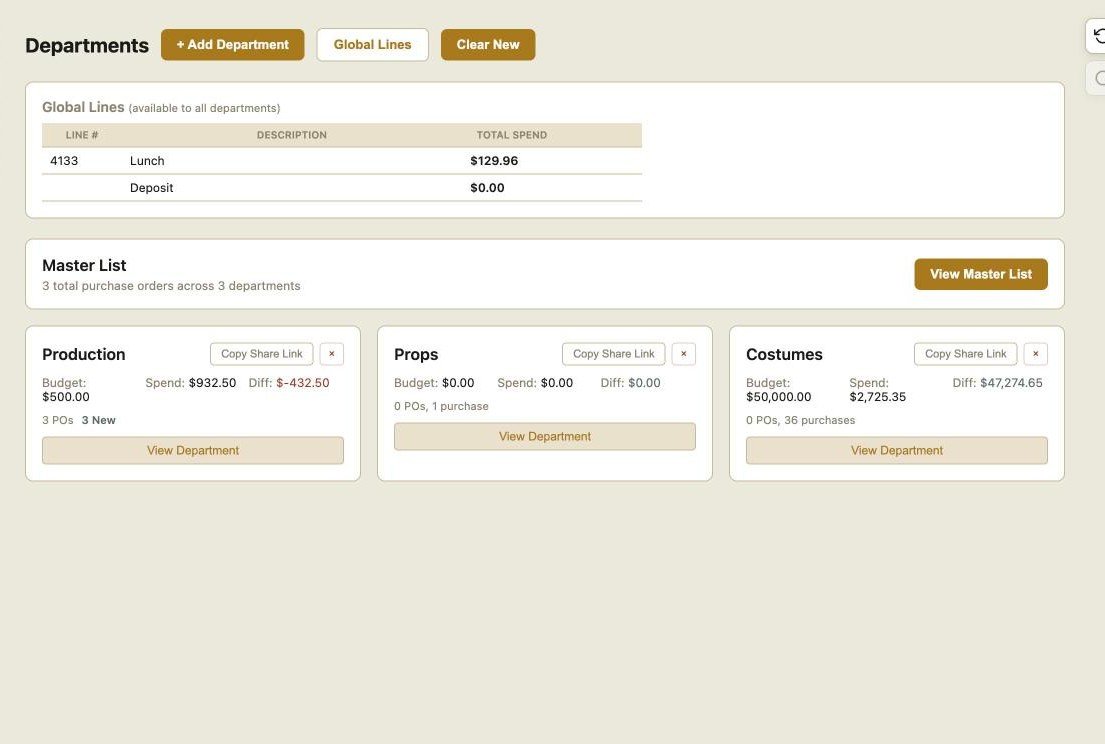This screenshot has height=744, width=1105.
Task: Click the Production card title
Action: [84, 354]
